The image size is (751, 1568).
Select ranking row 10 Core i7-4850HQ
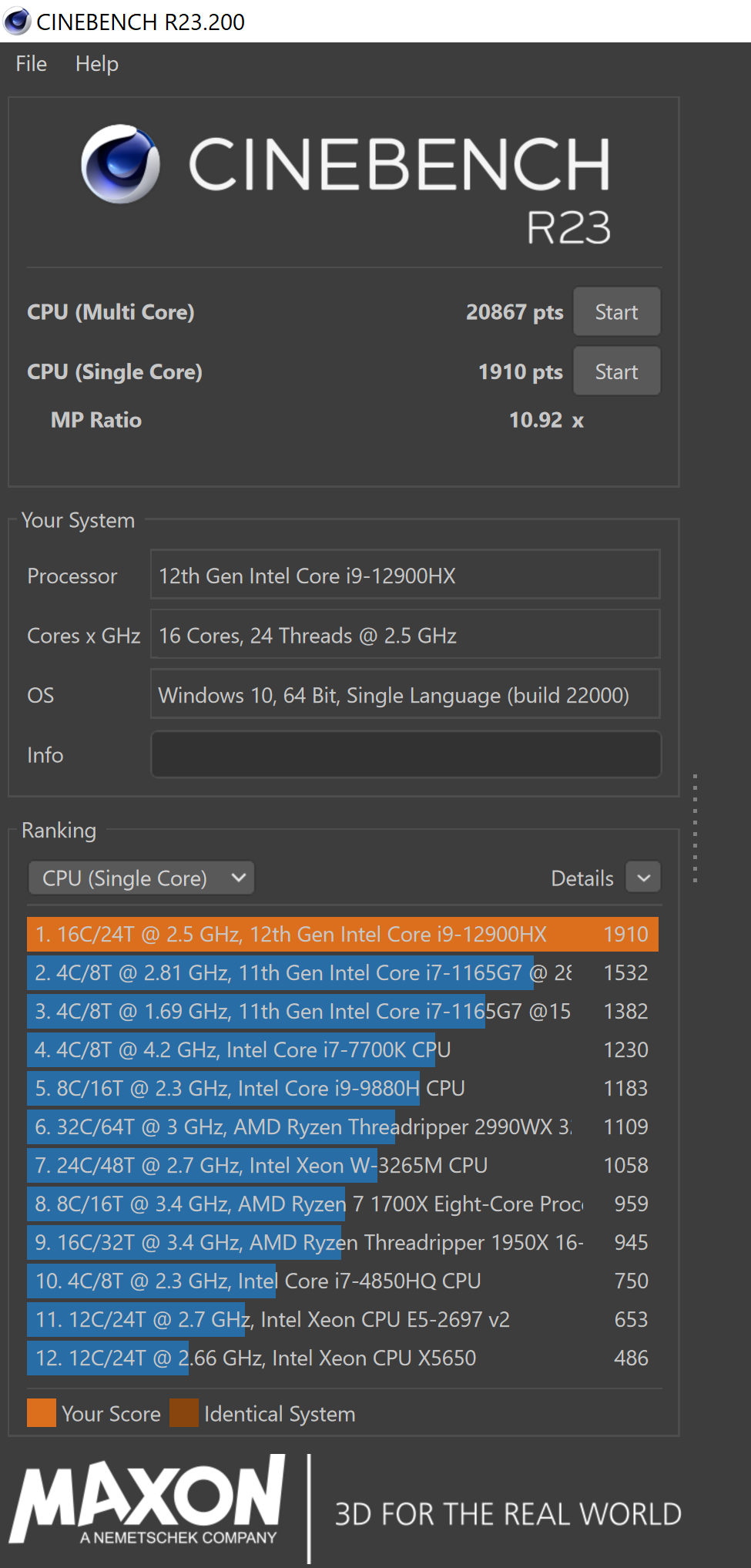click(x=343, y=1281)
